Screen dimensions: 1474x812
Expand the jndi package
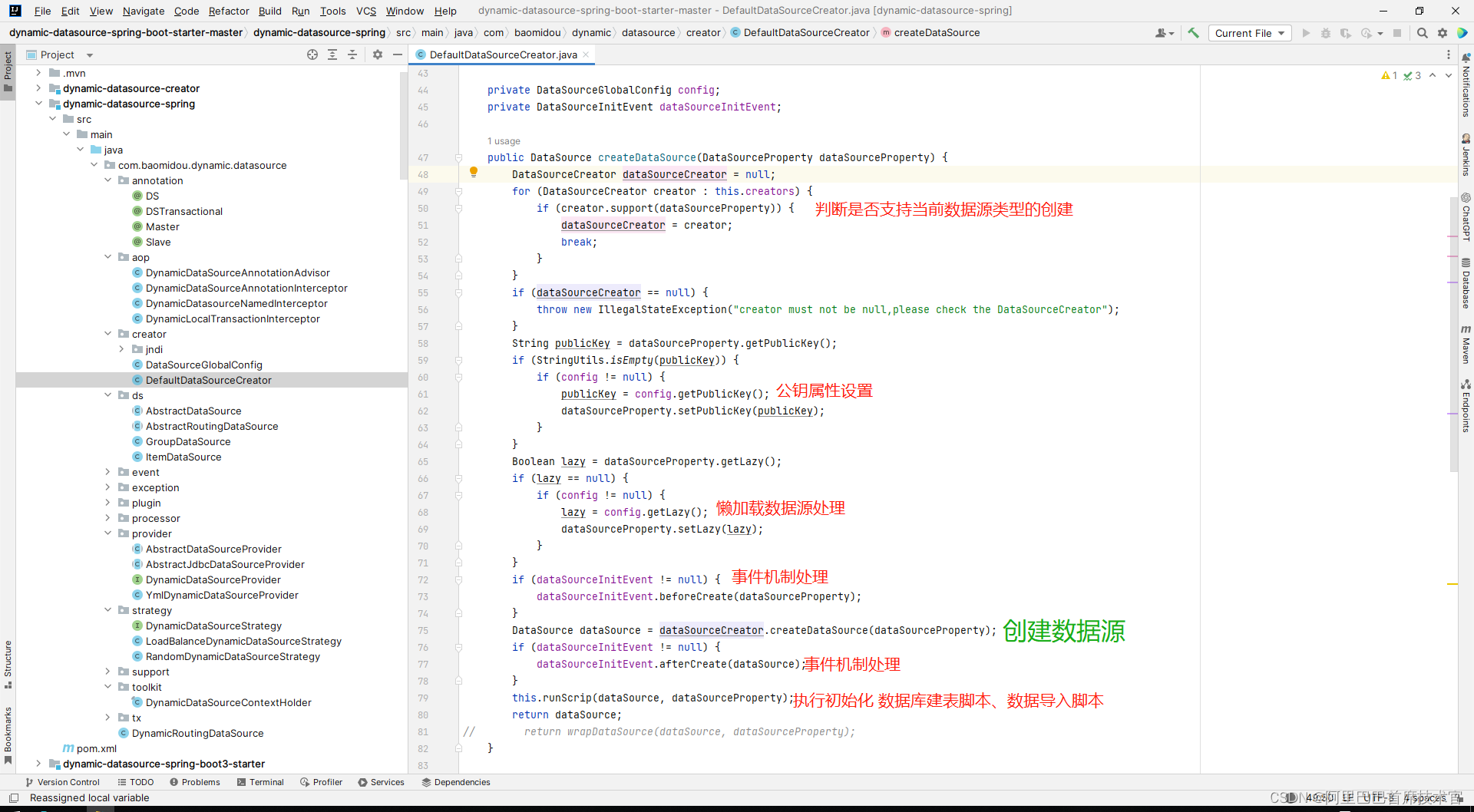tap(121, 349)
